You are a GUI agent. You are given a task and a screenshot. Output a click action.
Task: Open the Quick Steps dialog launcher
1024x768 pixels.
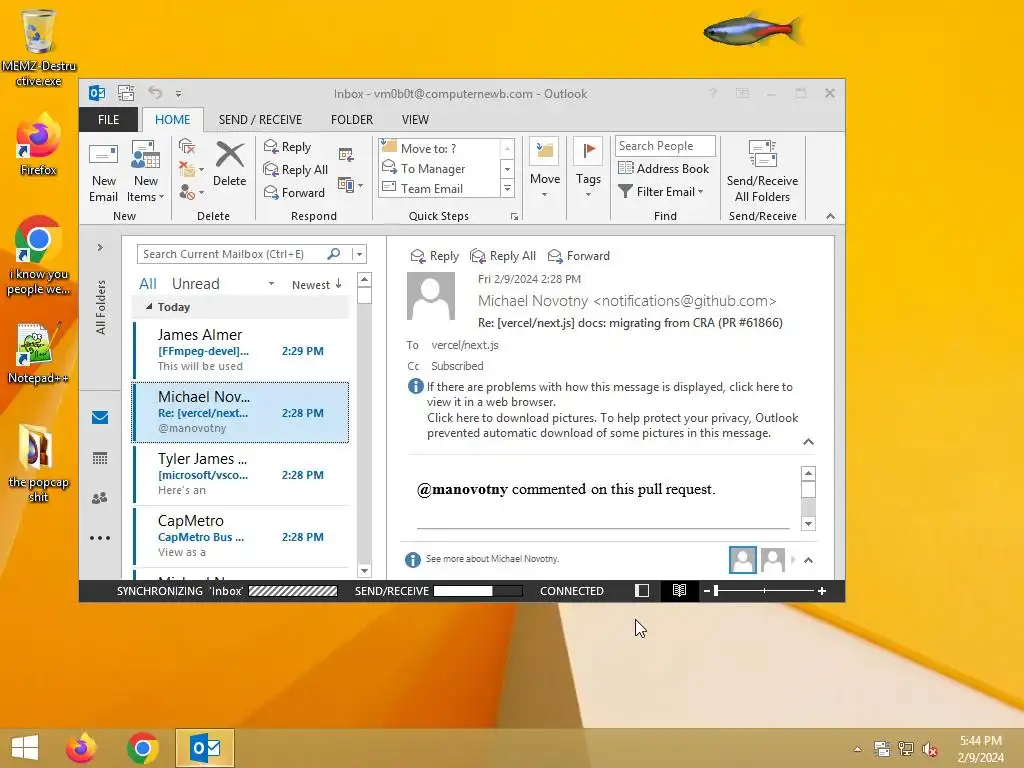coord(515,216)
